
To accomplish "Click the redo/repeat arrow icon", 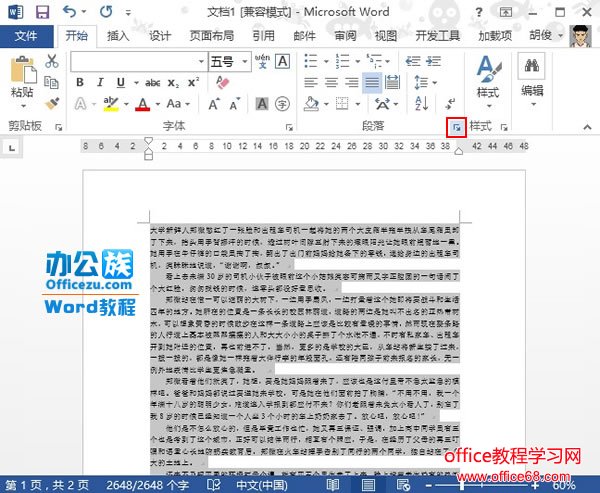I will point(106,12).
